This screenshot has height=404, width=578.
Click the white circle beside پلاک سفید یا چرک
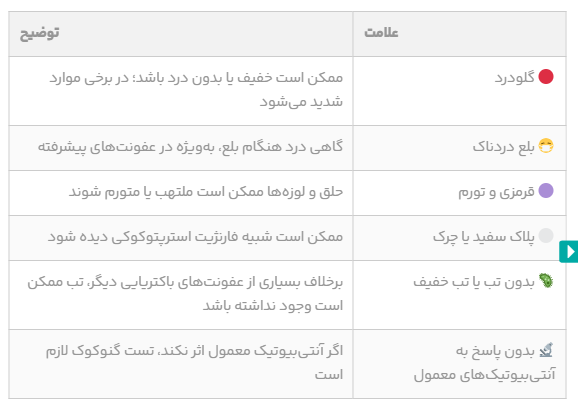pyautogui.click(x=546, y=236)
